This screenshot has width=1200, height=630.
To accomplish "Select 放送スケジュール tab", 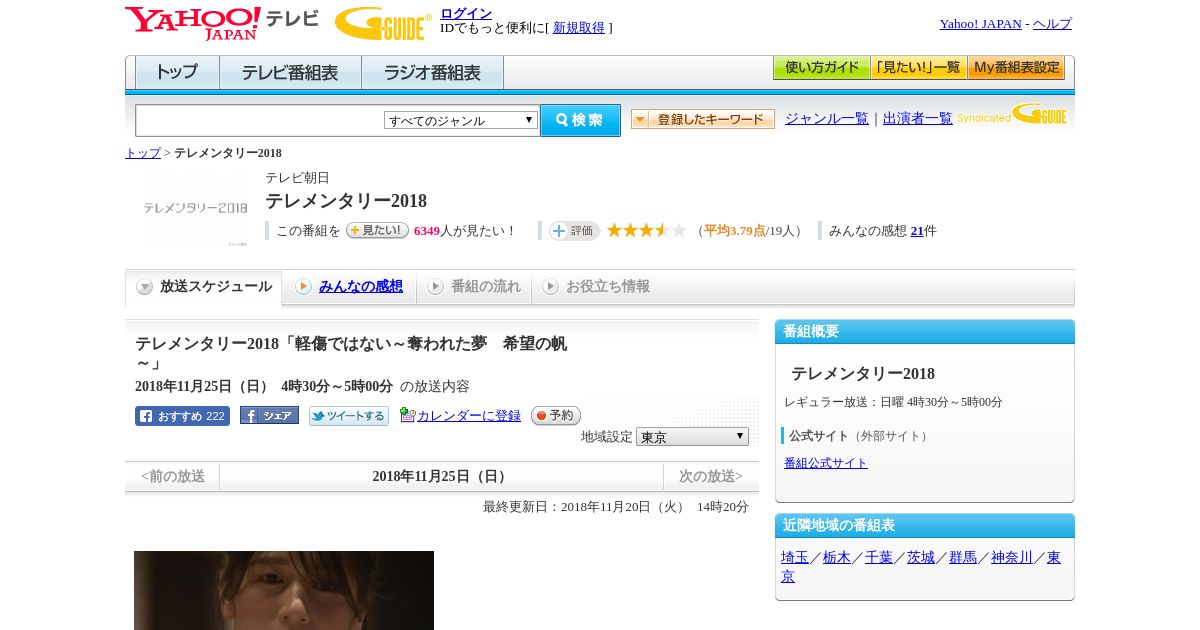I will pyautogui.click(x=204, y=287).
